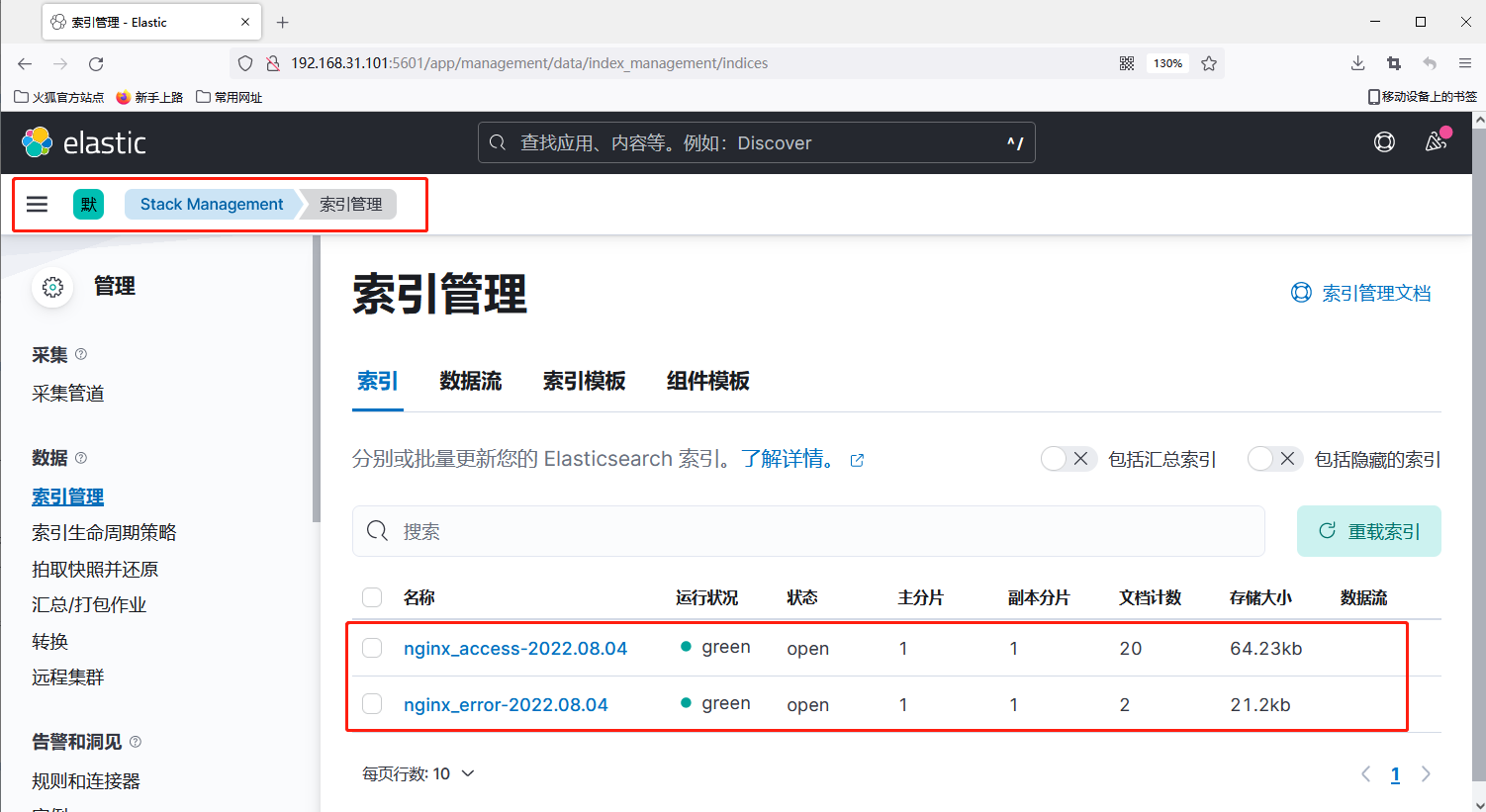This screenshot has width=1486, height=812.
Task: Open the hamburger navigation menu
Action: click(38, 204)
